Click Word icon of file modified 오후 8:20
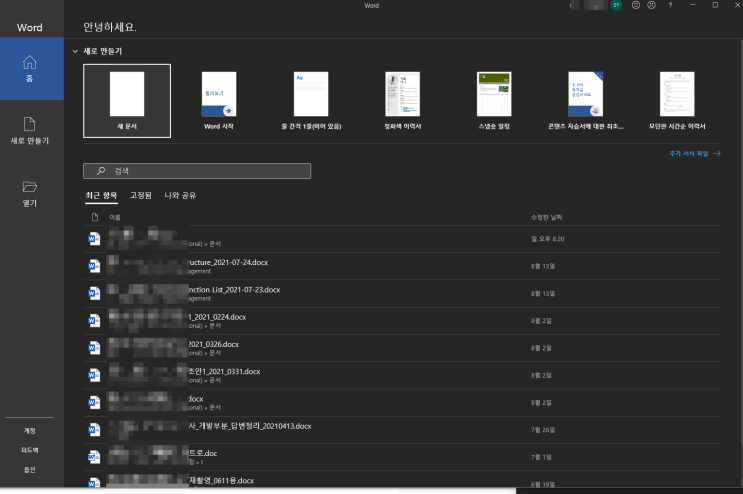 pos(94,239)
